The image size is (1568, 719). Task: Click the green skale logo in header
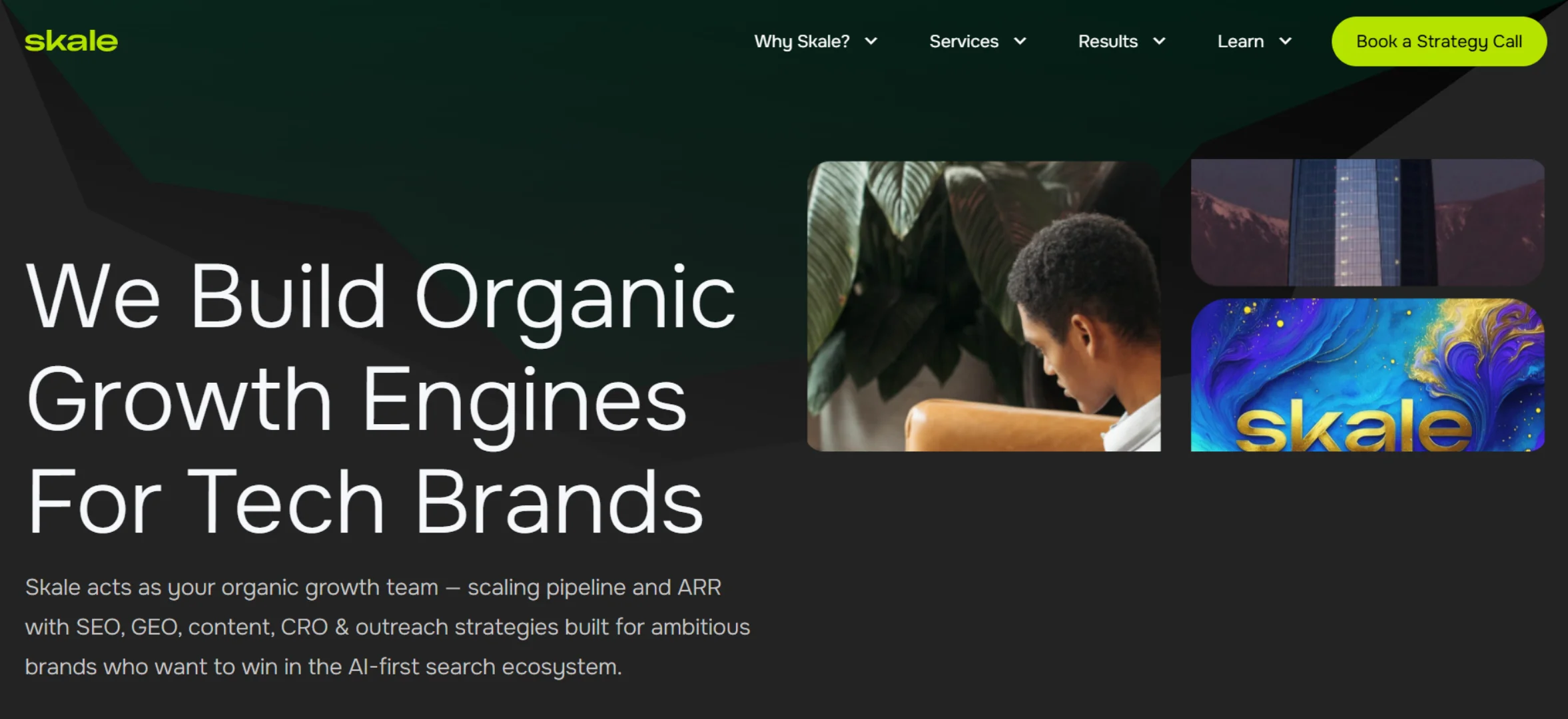71,41
